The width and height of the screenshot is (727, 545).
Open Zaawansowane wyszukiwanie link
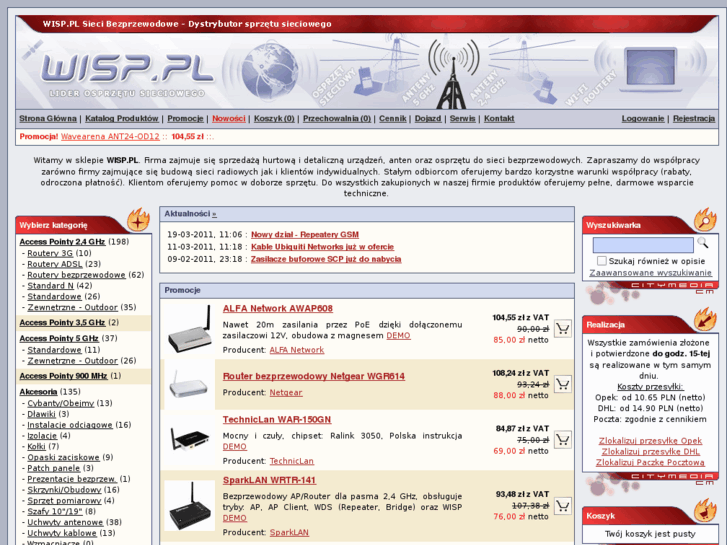(650, 273)
